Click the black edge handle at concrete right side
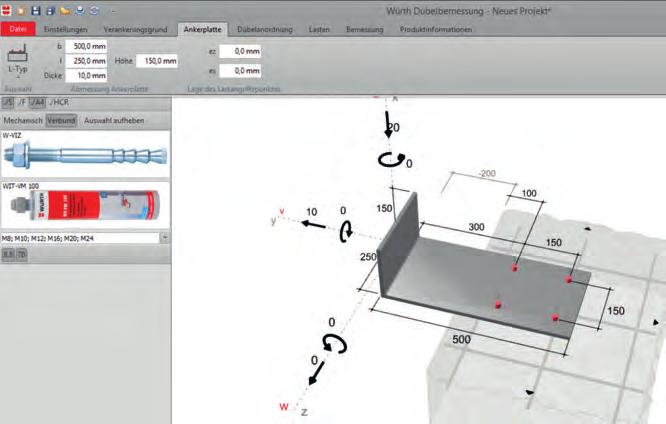The width and height of the screenshot is (666, 424). (656, 322)
